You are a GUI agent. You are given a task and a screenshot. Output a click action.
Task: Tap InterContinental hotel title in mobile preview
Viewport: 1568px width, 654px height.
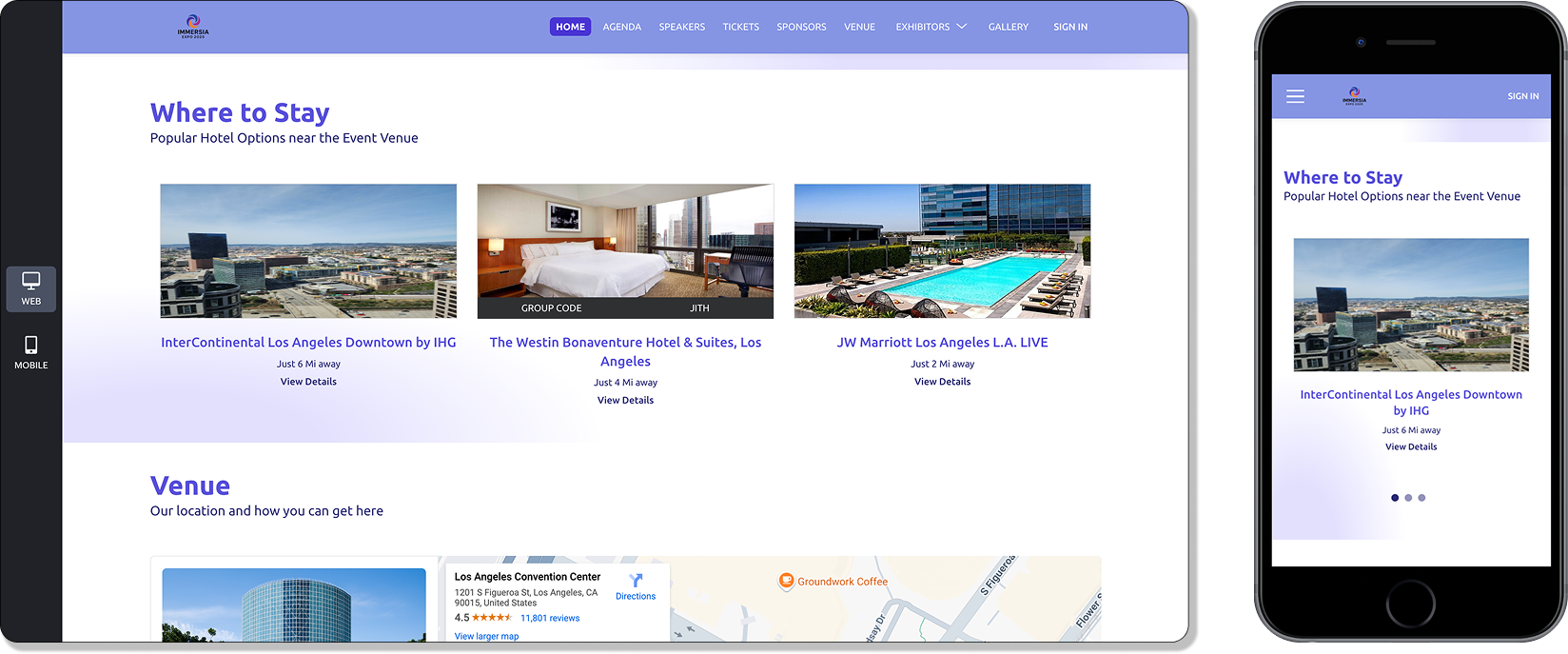tap(1411, 403)
